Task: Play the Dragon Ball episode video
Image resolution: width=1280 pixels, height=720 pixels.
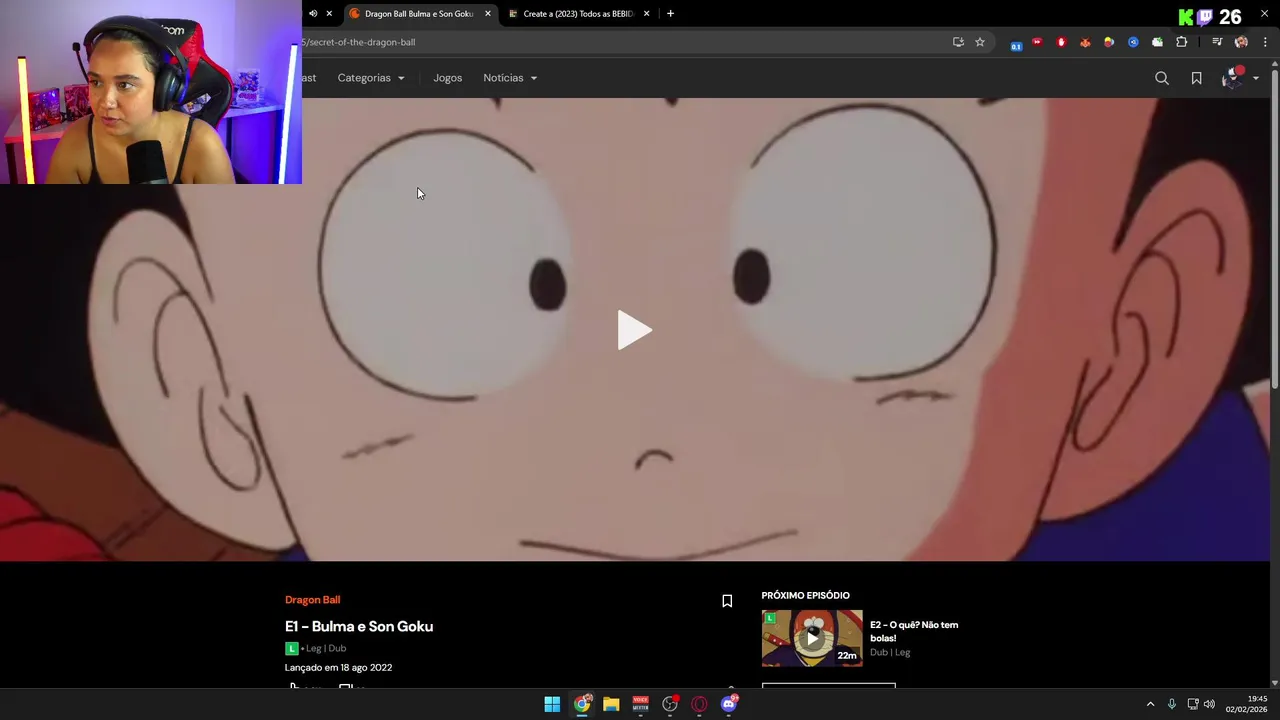Action: 635,330
